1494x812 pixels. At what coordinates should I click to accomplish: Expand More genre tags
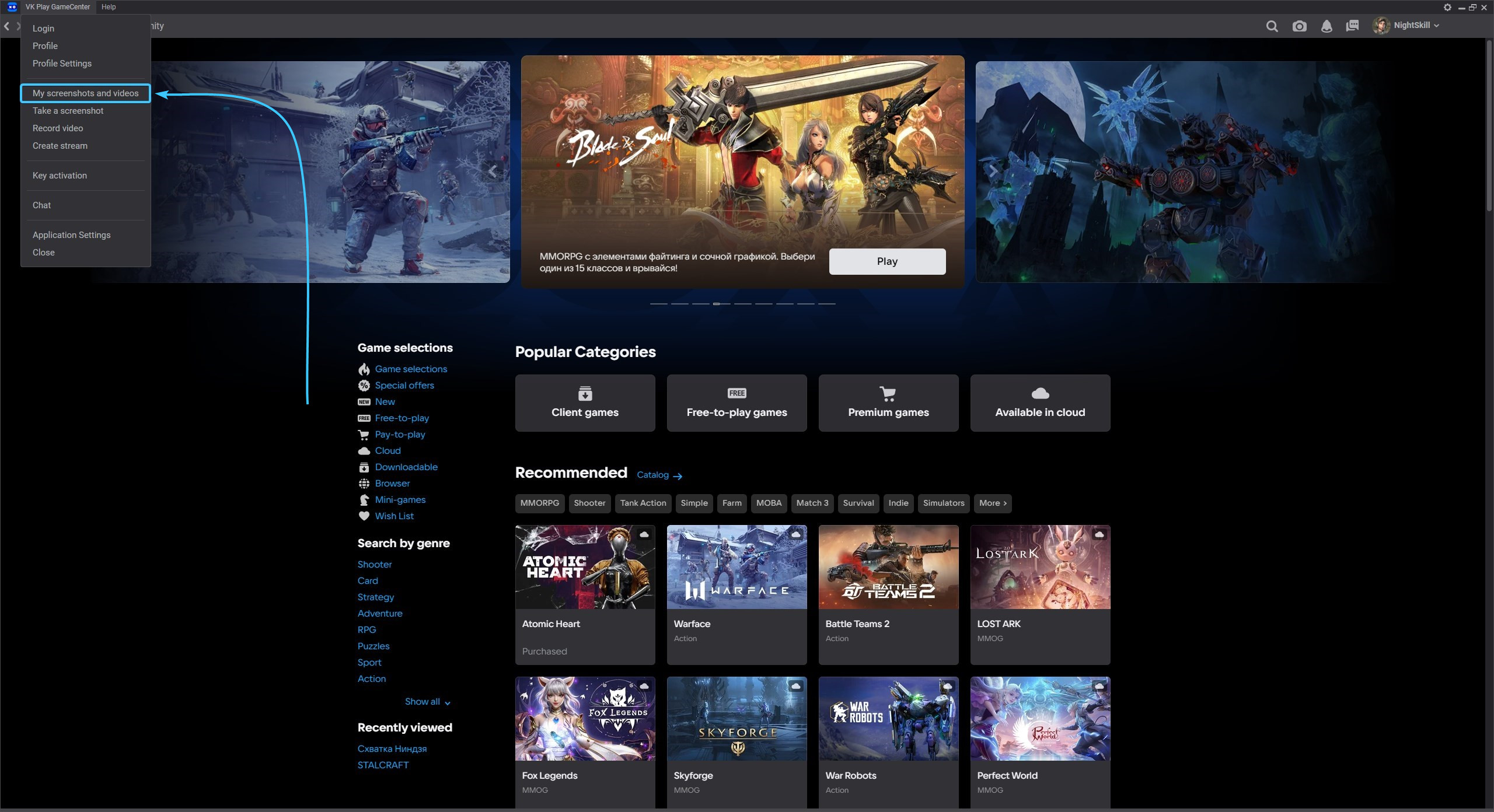pos(992,503)
